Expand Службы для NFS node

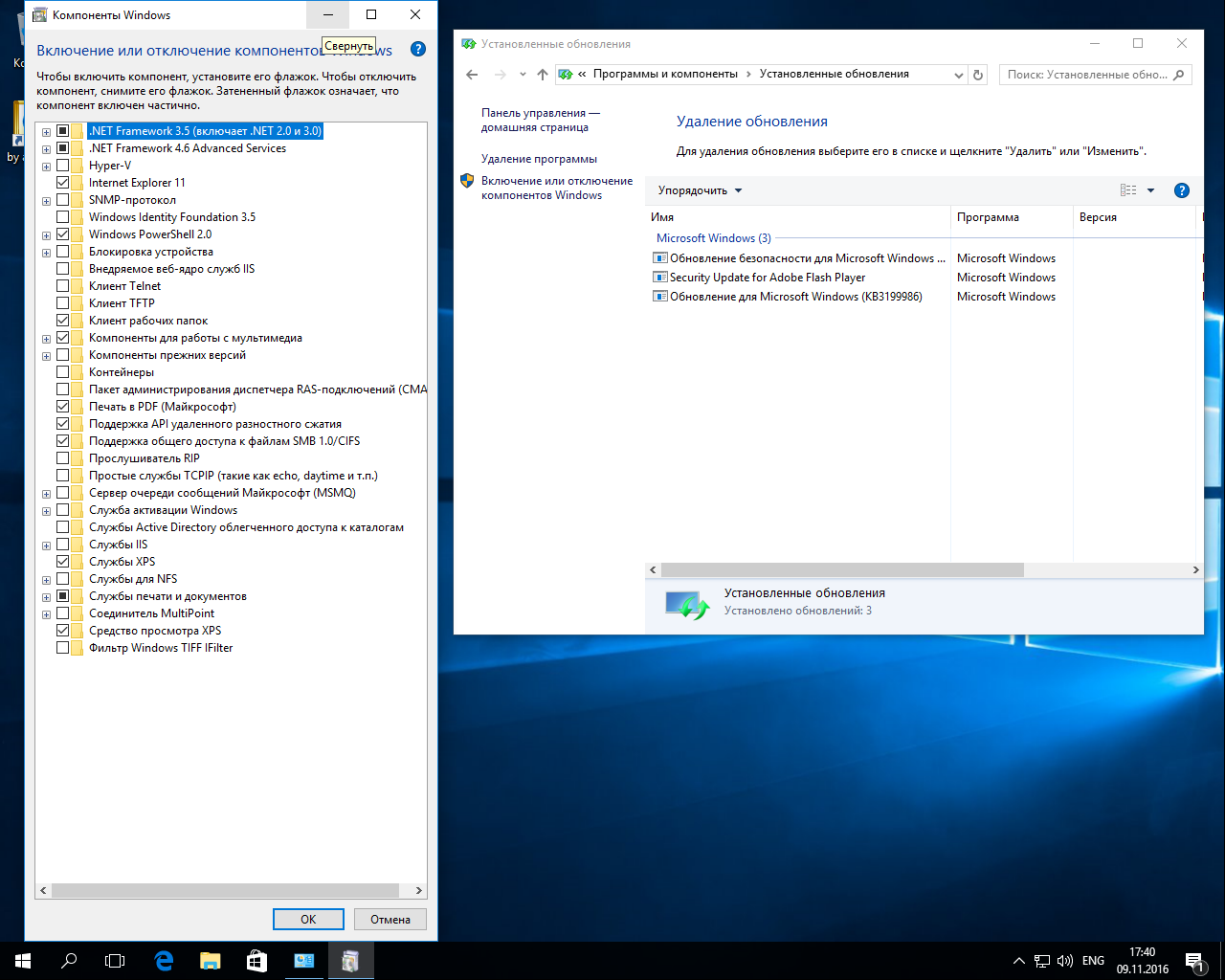click(x=46, y=580)
